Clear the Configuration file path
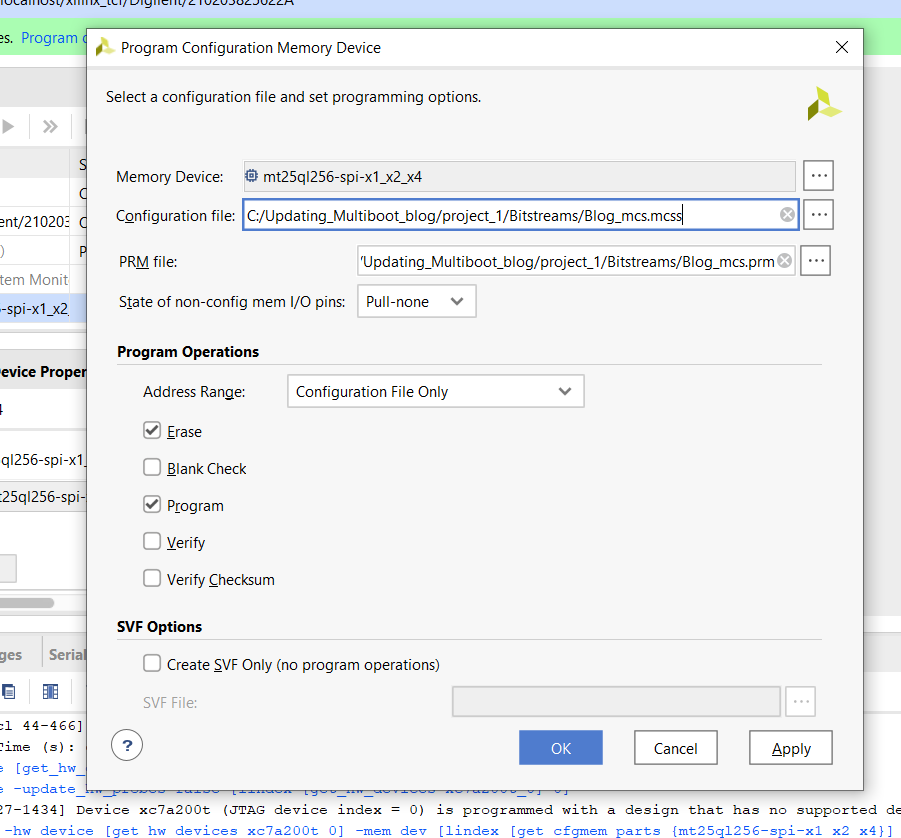The image size is (901, 838). click(x=787, y=214)
